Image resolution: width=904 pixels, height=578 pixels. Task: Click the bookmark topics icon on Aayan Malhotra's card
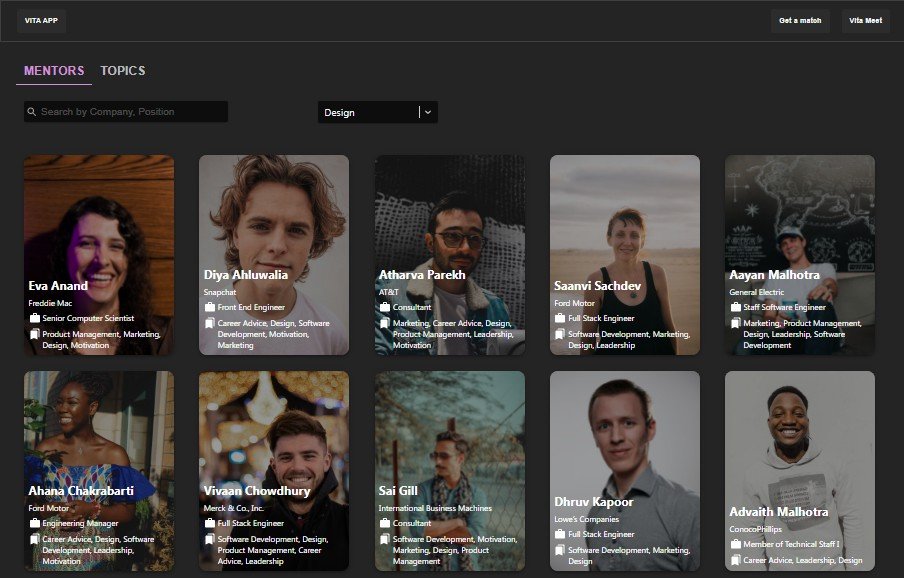tap(733, 324)
